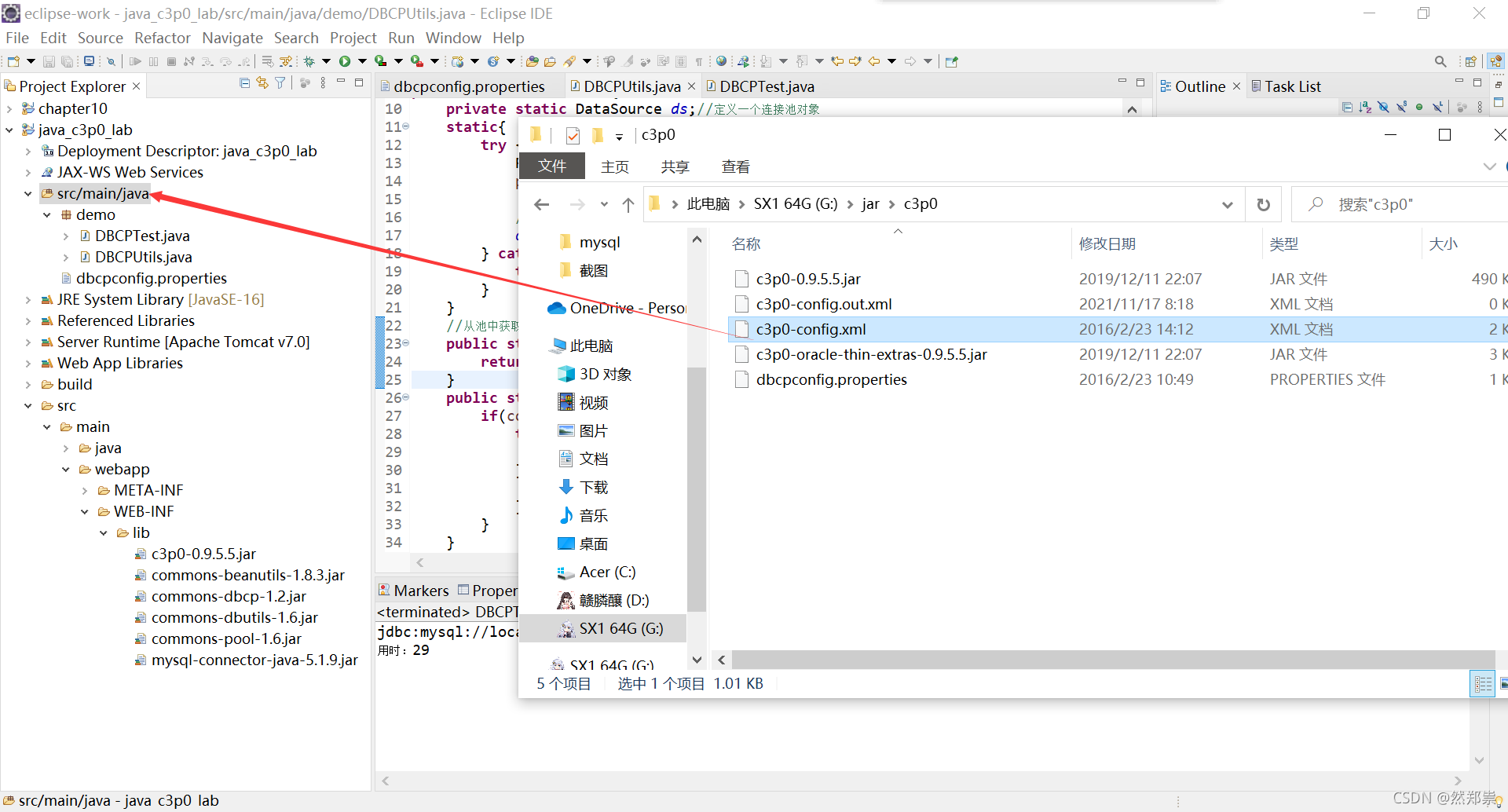Screen dimensions: 1508x812
Task: Collapse All nodes in Project Explorer
Action: [244, 82]
